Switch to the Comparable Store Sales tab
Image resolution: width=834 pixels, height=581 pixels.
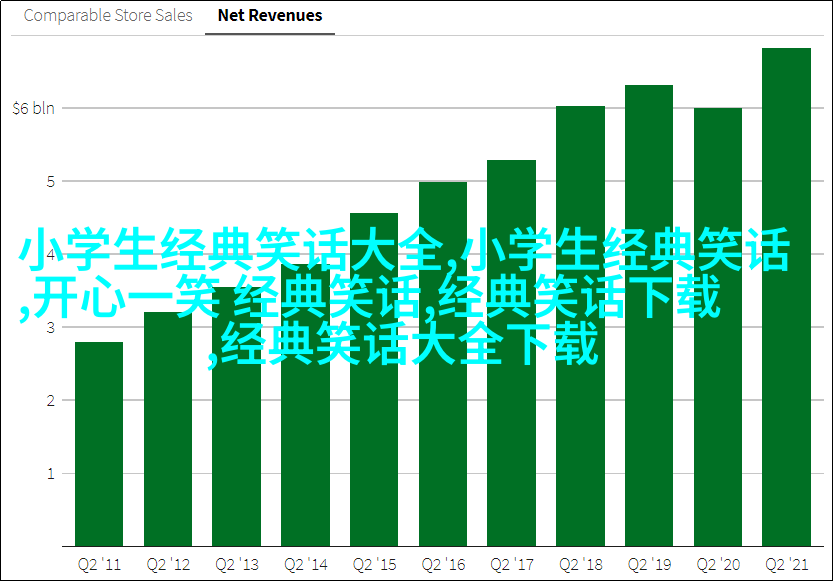tap(106, 16)
